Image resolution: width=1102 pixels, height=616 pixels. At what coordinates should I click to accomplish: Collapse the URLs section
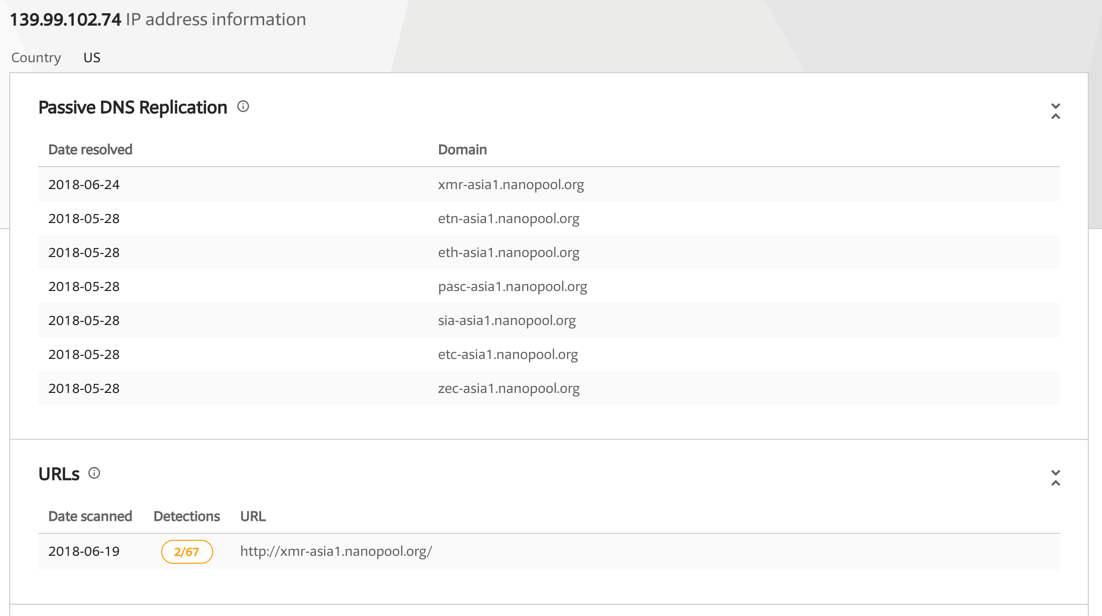[1055, 478]
